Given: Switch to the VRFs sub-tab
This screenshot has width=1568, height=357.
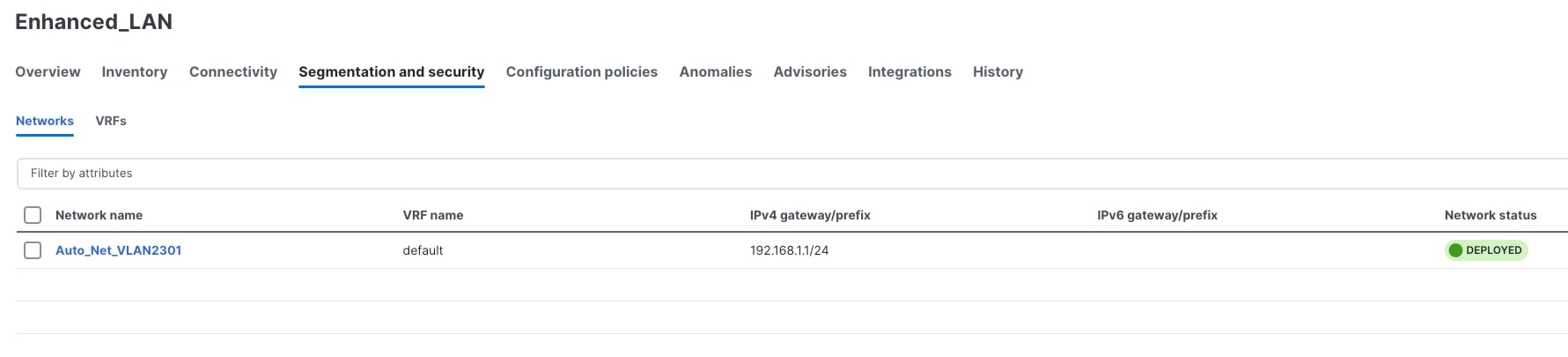Looking at the screenshot, I should click(111, 121).
